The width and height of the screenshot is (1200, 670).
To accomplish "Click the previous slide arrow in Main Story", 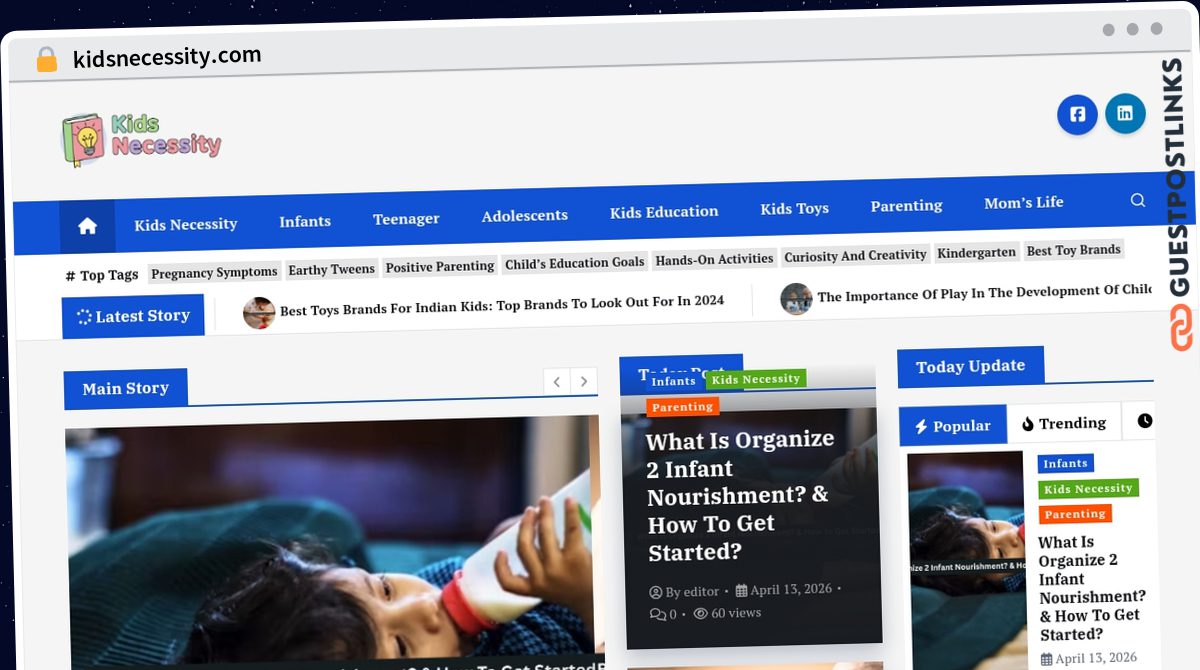I will pyautogui.click(x=557, y=382).
